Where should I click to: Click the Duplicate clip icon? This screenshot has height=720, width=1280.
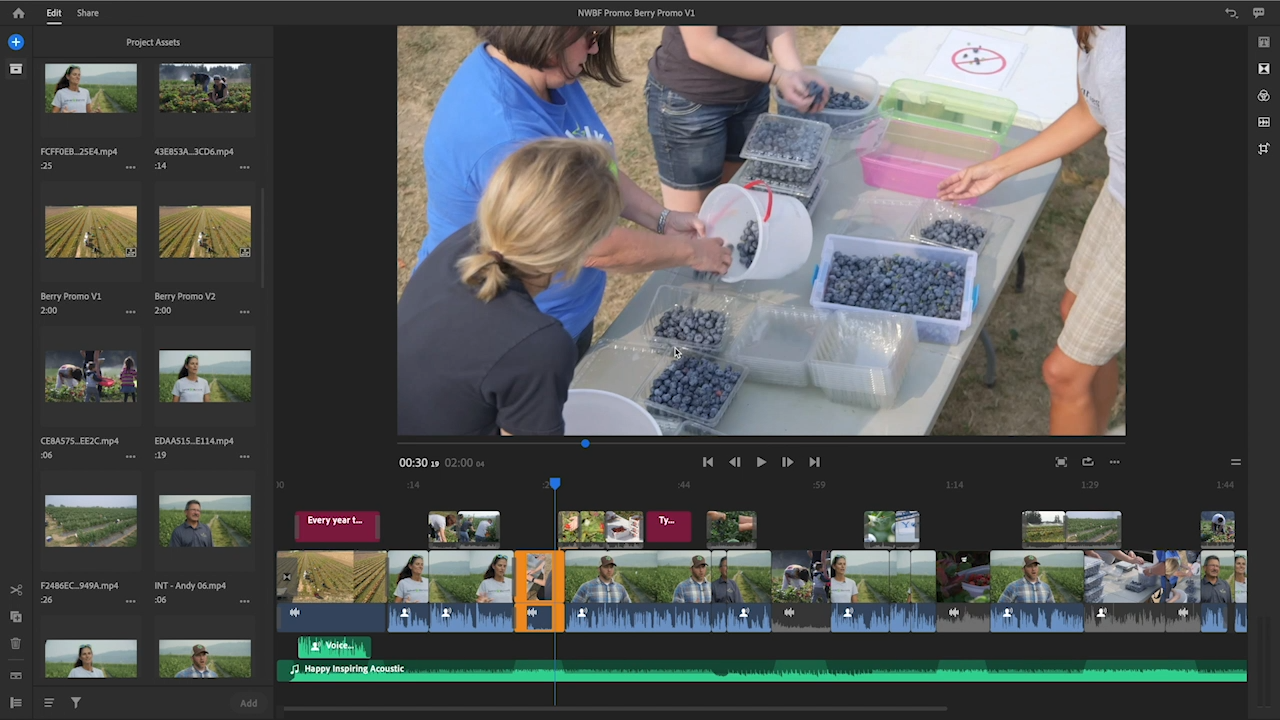16,617
